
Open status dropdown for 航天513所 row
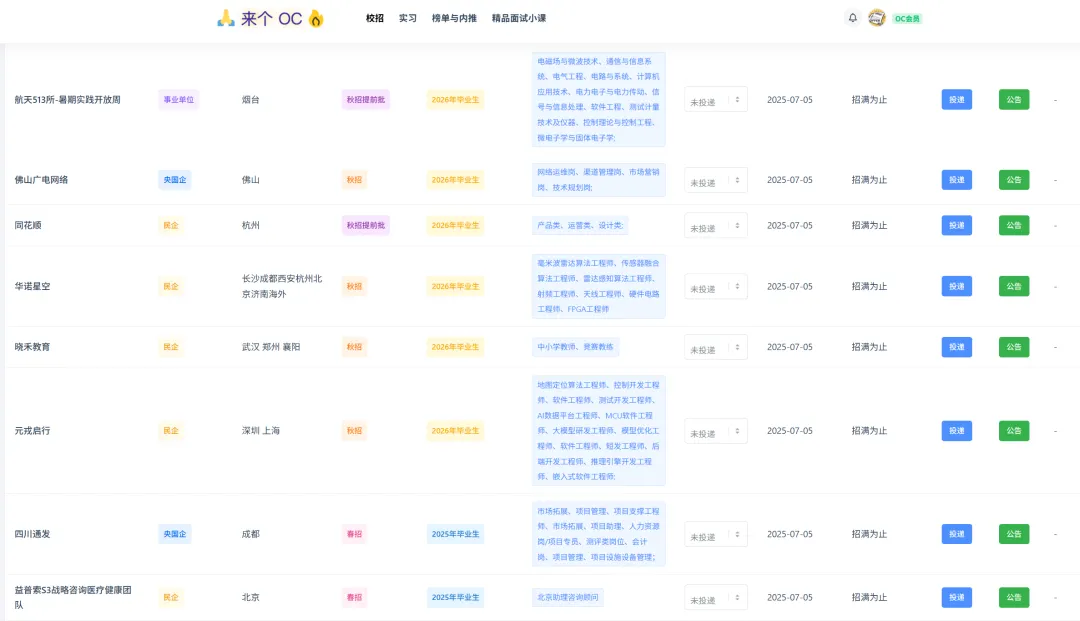pyautogui.click(x=716, y=100)
